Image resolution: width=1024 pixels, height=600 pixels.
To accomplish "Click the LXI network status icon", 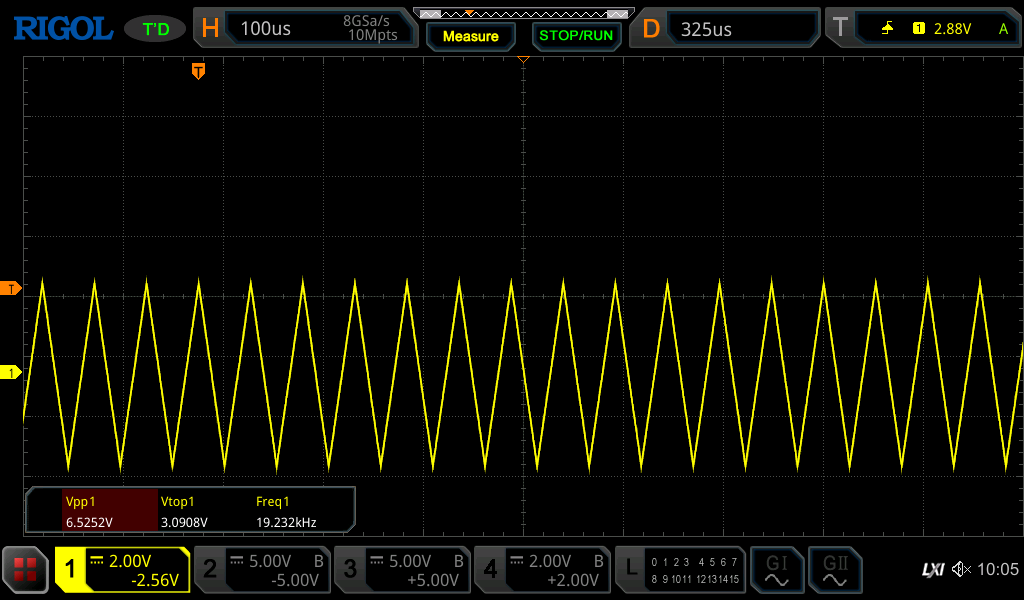I will (933, 570).
